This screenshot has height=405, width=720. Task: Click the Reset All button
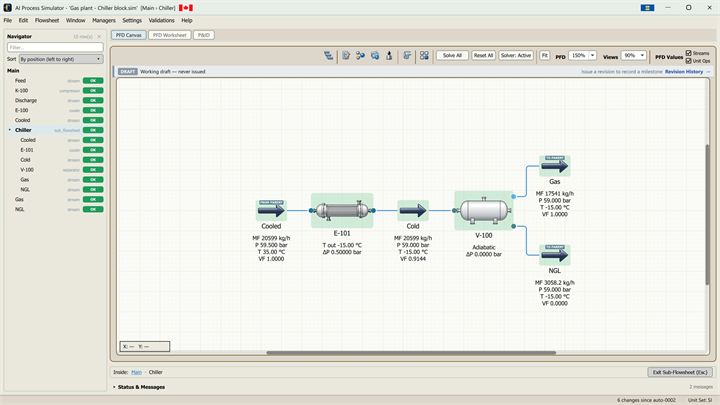click(483, 56)
